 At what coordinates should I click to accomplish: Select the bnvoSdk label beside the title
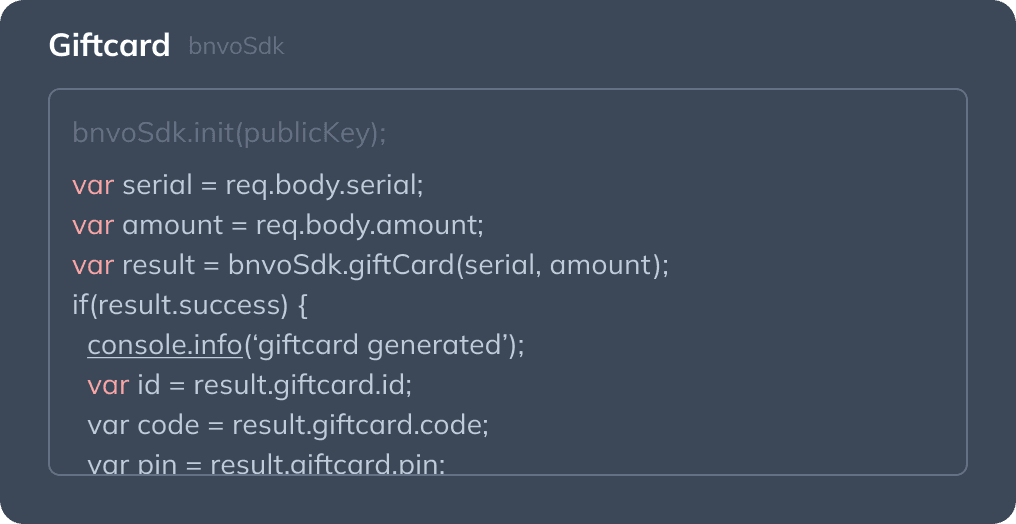[x=236, y=46]
